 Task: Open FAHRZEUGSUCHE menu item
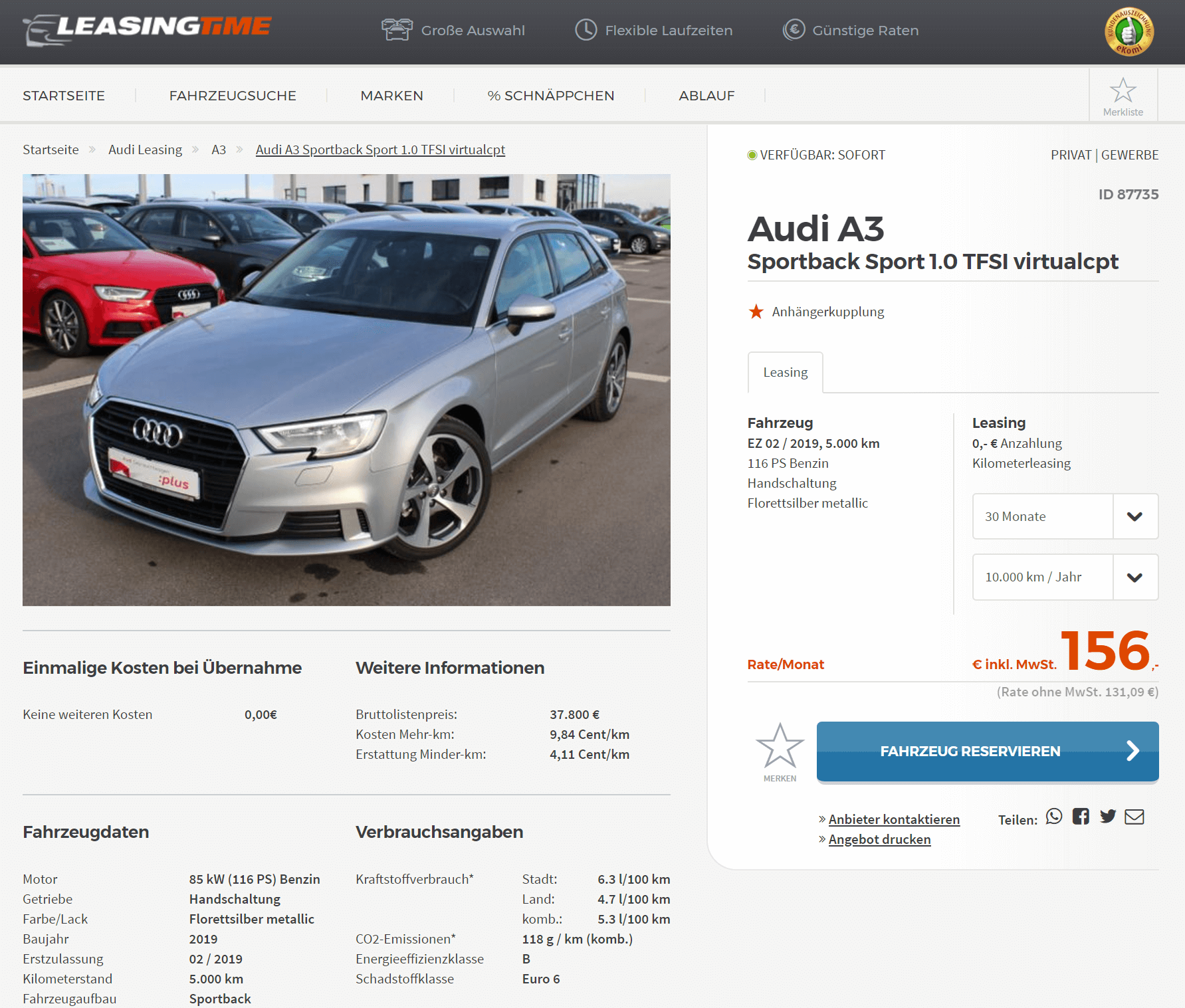click(x=233, y=96)
